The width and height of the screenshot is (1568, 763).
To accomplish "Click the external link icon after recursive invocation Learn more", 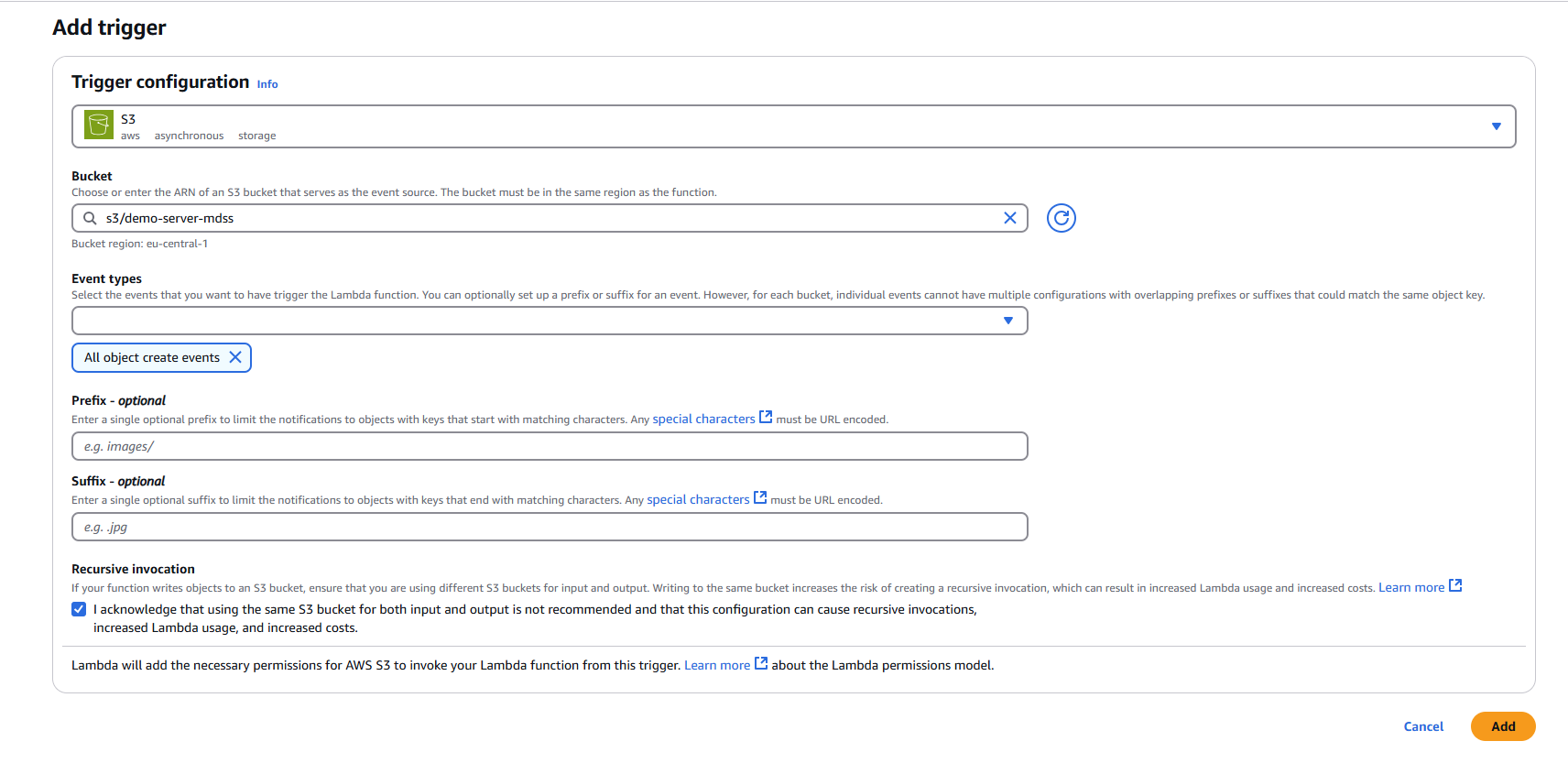I will tap(1455, 585).
